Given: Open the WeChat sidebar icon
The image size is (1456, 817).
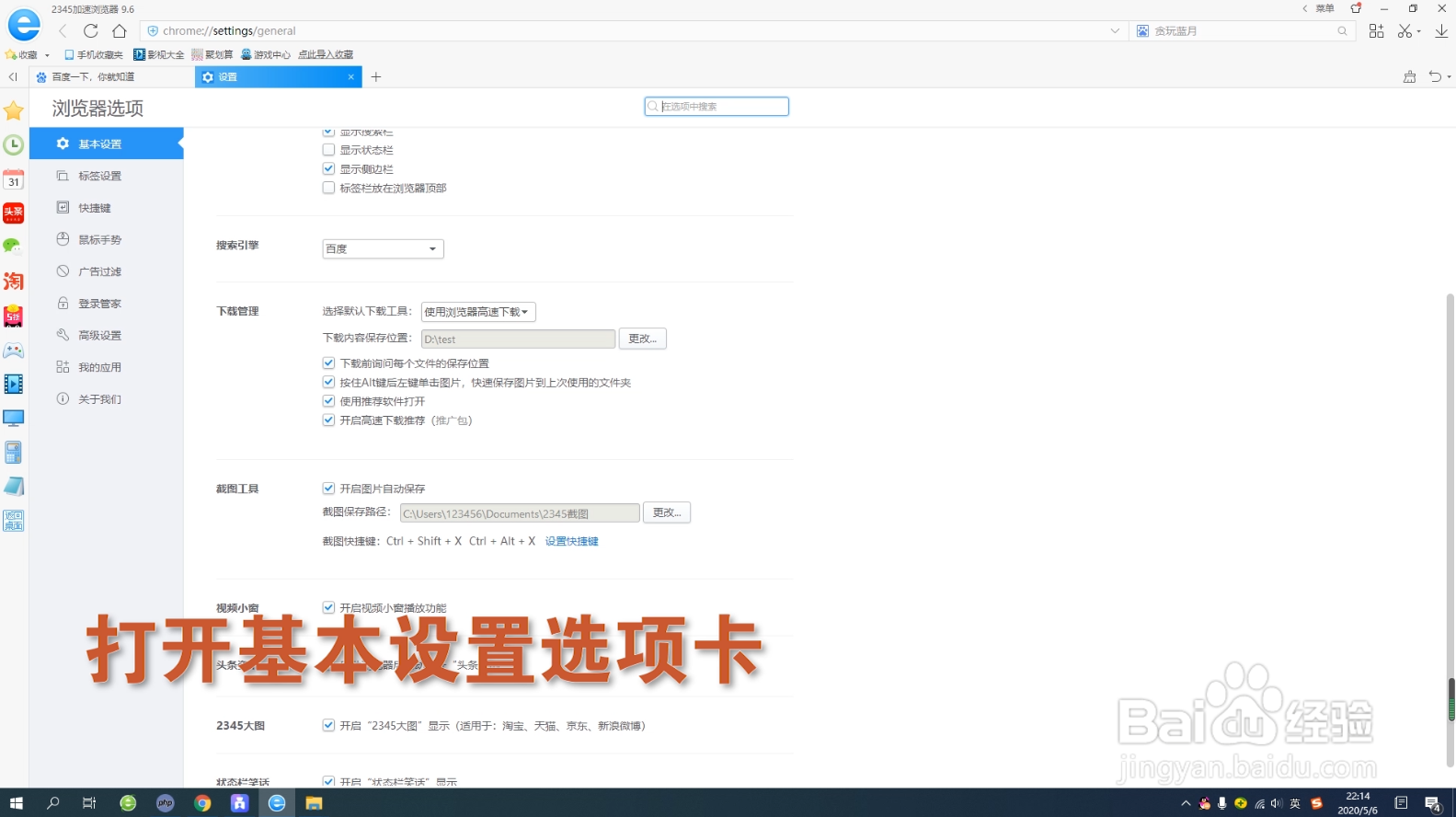Looking at the screenshot, I should pyautogui.click(x=12, y=246).
